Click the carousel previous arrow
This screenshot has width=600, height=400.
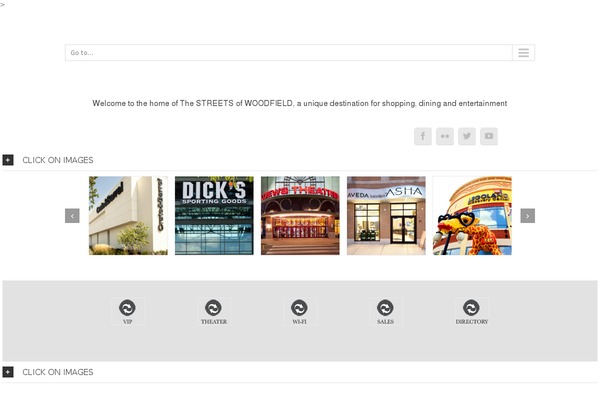pyautogui.click(x=72, y=216)
